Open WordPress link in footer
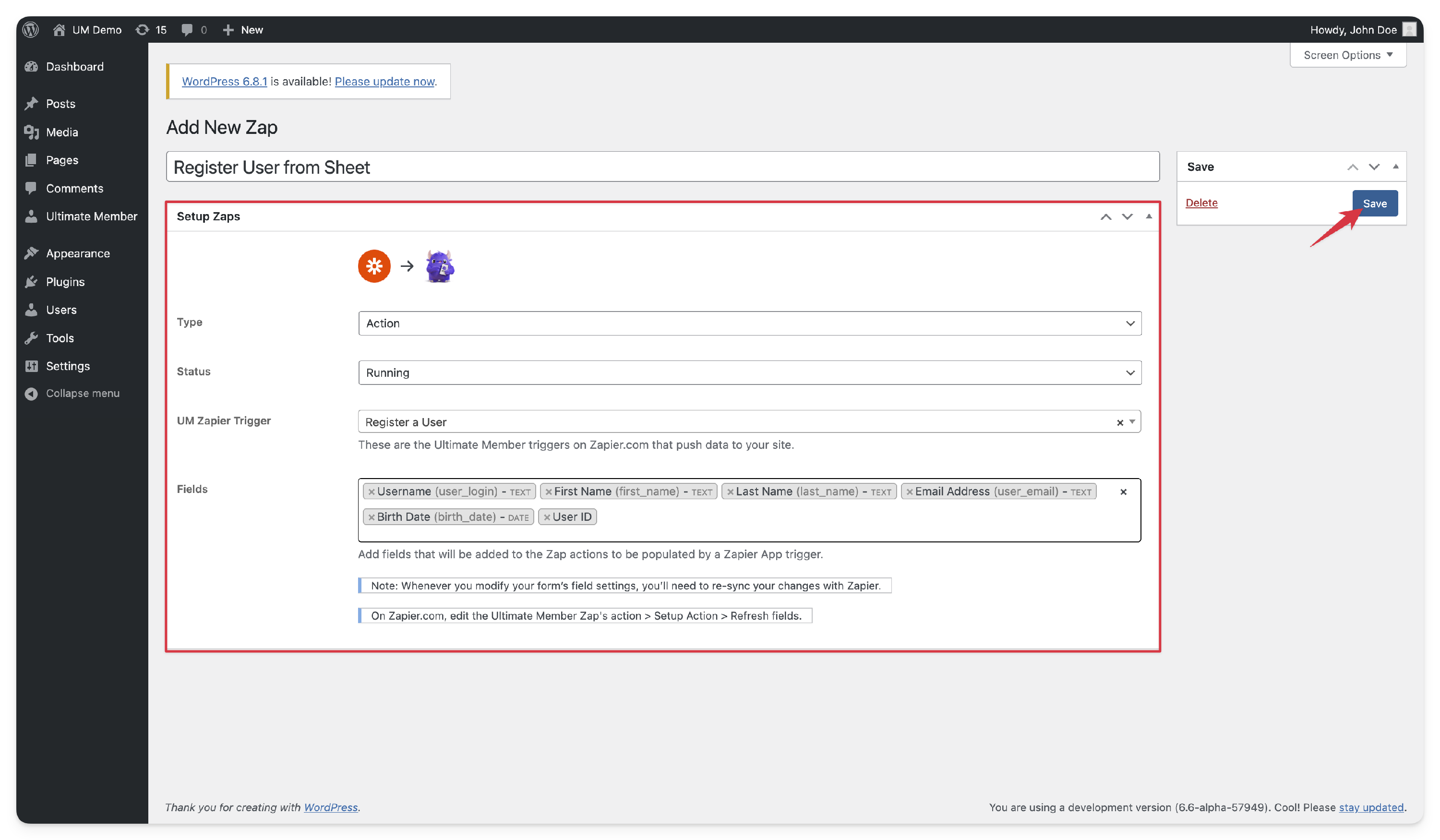This screenshot has height=840, width=1440. point(330,807)
